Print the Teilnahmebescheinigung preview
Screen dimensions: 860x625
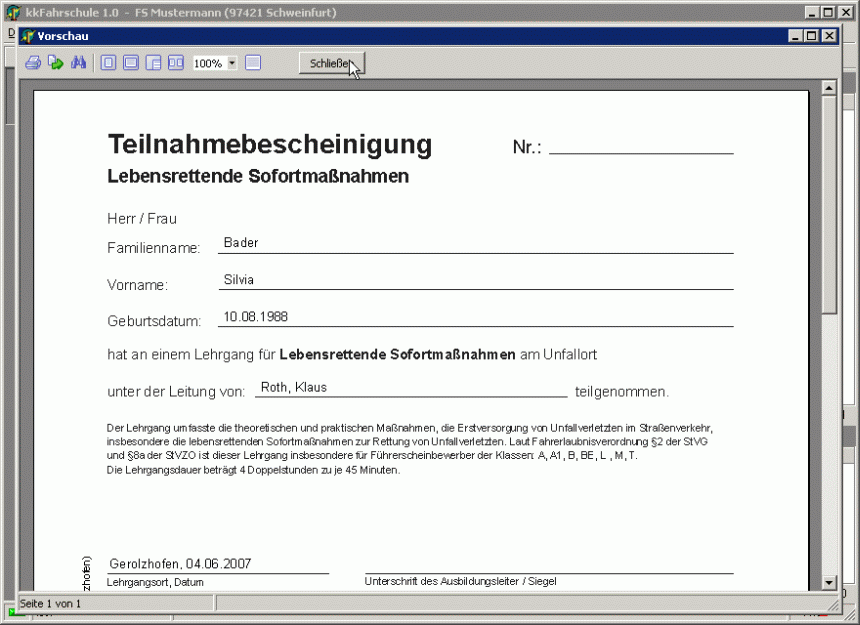(31, 62)
